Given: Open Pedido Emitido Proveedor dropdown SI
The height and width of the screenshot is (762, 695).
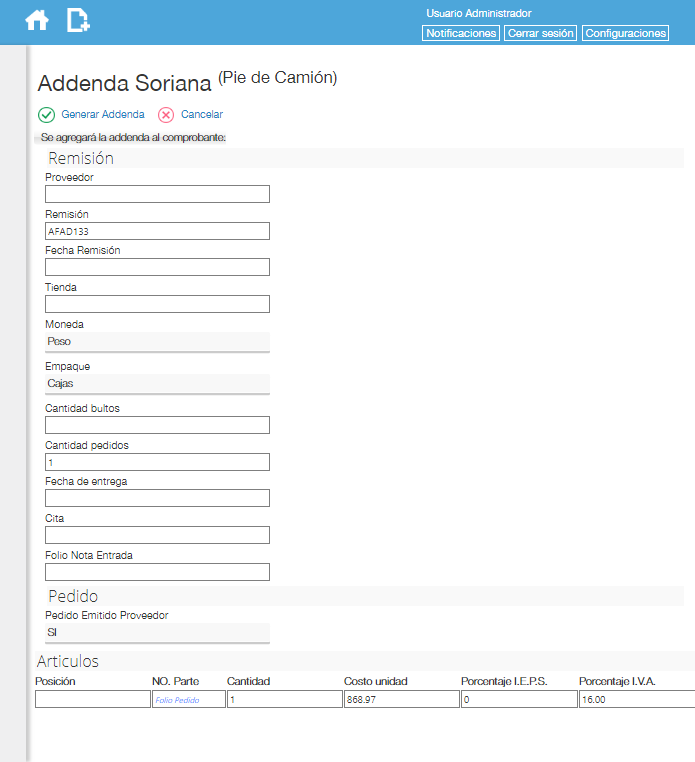Looking at the screenshot, I should coord(157,633).
